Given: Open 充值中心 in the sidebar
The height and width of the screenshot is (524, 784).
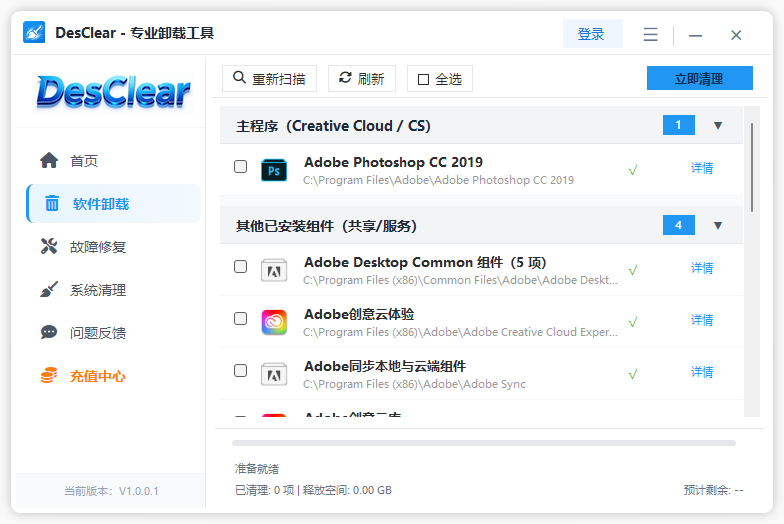Looking at the screenshot, I should click(x=113, y=376).
